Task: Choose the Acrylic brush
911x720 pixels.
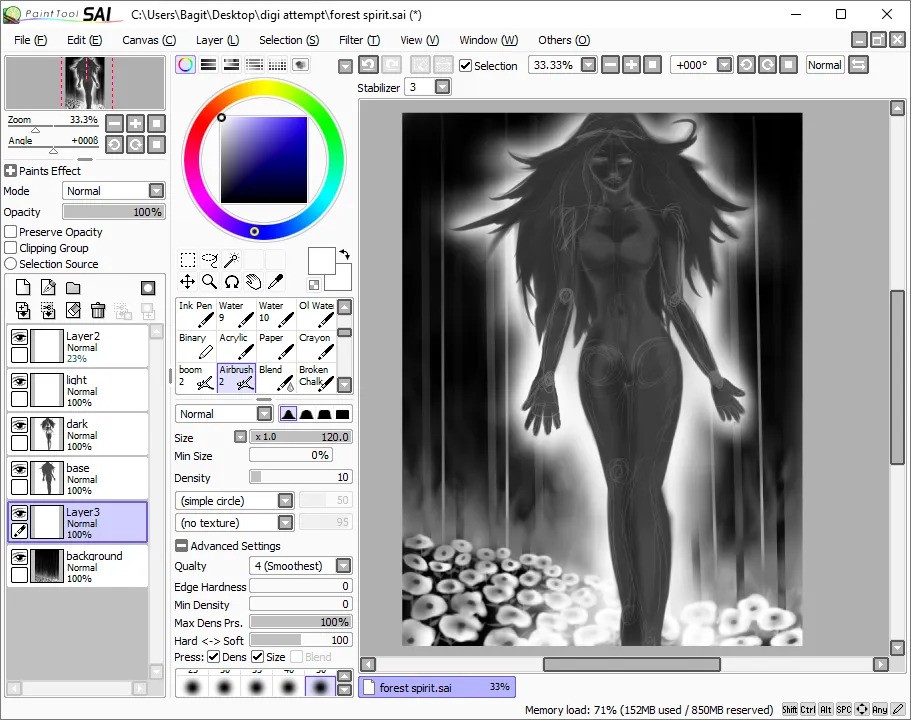Action: click(x=236, y=346)
